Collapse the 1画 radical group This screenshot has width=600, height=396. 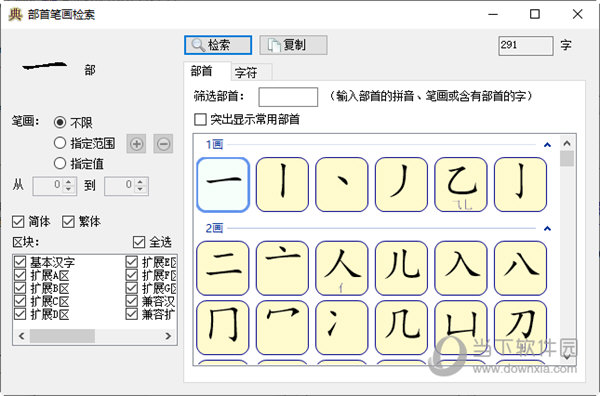(x=547, y=145)
